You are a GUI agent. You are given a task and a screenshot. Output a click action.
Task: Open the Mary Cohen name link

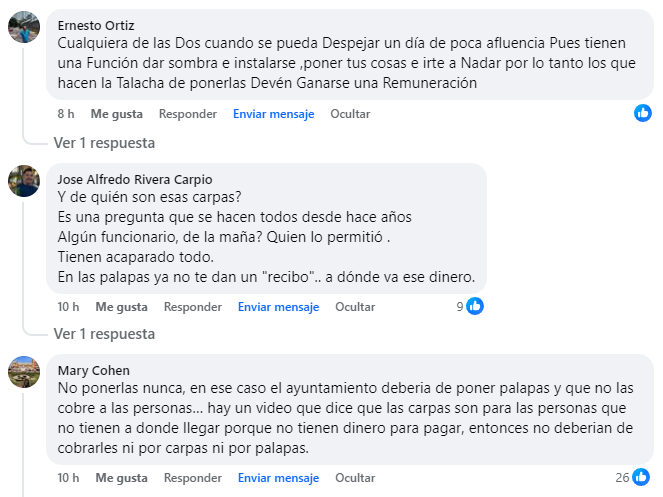coord(93,370)
